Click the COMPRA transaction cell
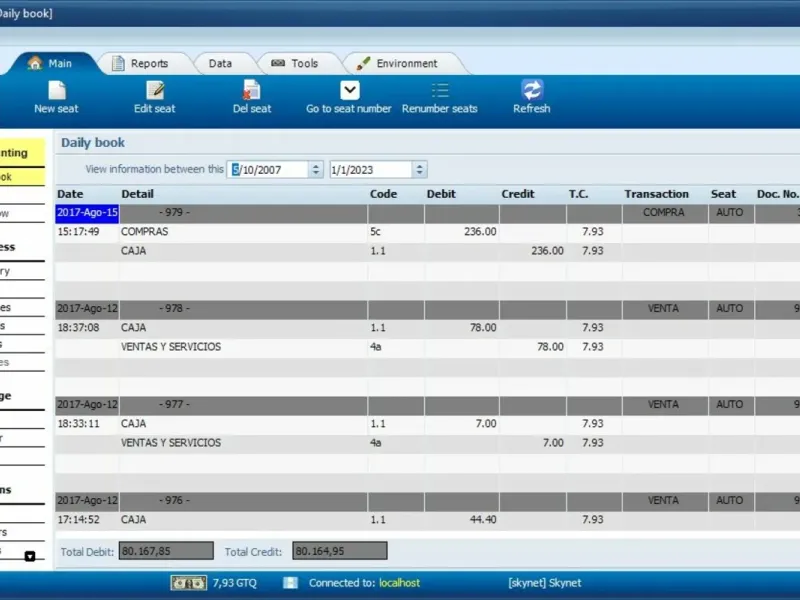Screen dimensions: 800x600 coord(664,212)
